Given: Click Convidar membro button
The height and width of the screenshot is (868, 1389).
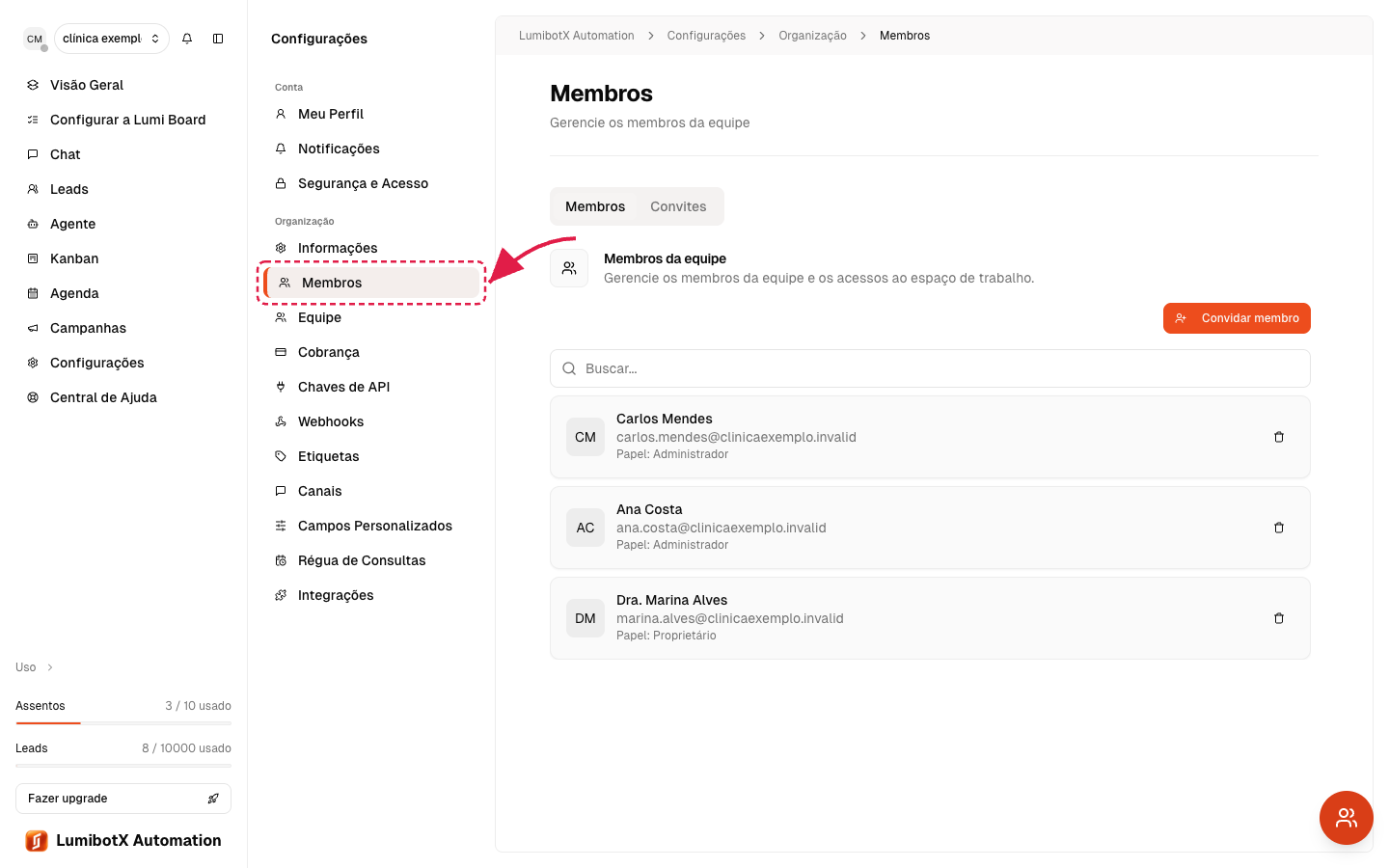Looking at the screenshot, I should pyautogui.click(x=1237, y=318).
